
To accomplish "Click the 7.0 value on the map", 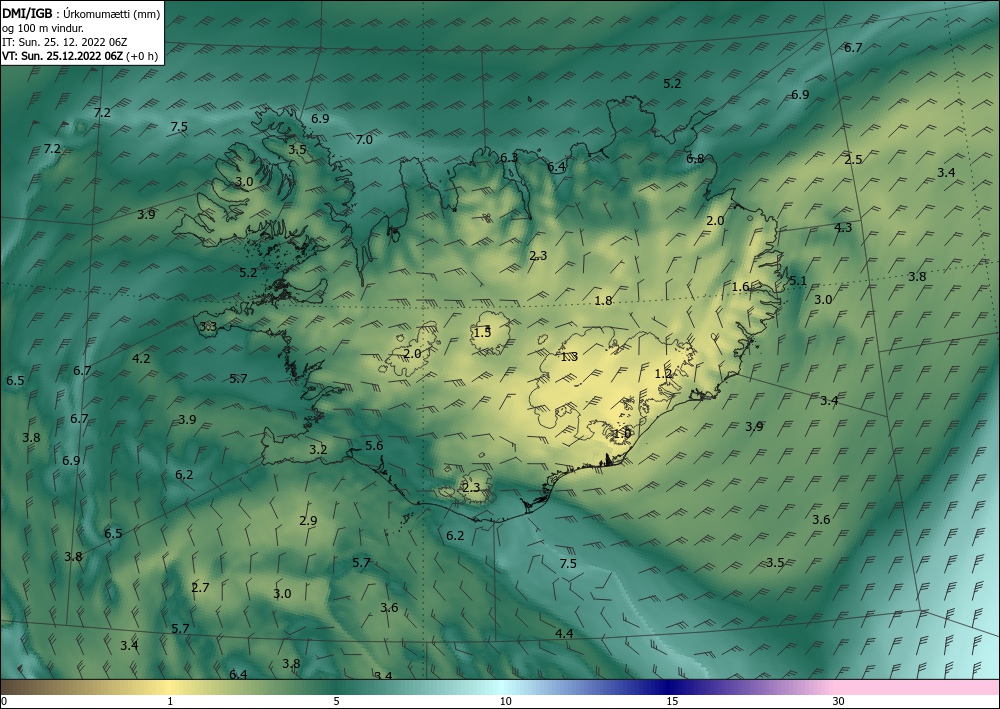I will pos(364,140).
